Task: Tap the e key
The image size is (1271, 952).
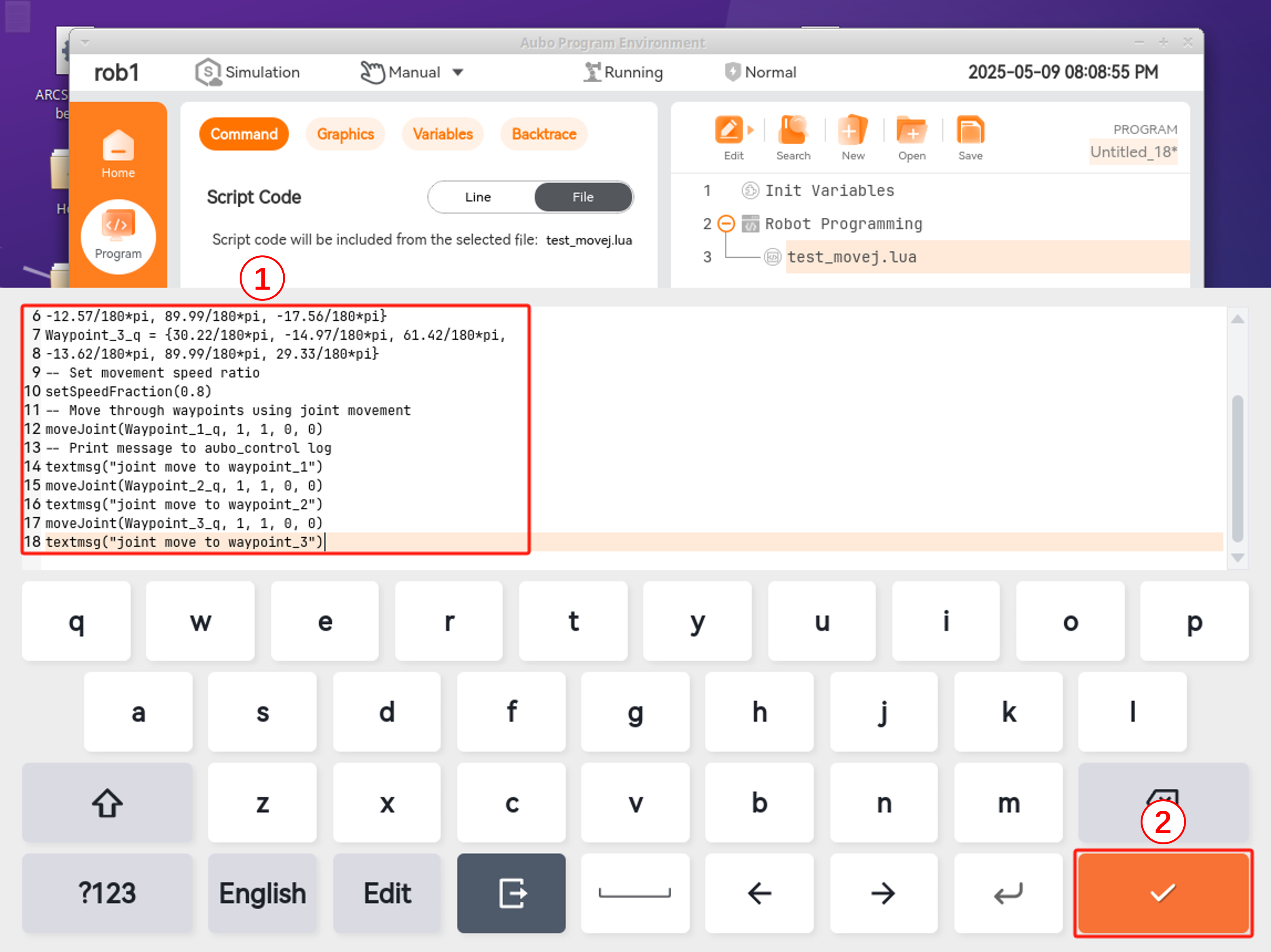Action: pyautogui.click(x=325, y=620)
